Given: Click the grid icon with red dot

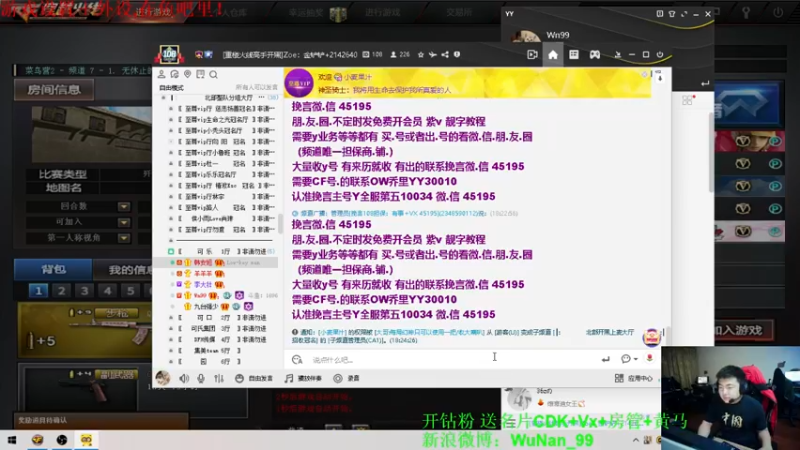Looking at the screenshot, I should point(688,100).
